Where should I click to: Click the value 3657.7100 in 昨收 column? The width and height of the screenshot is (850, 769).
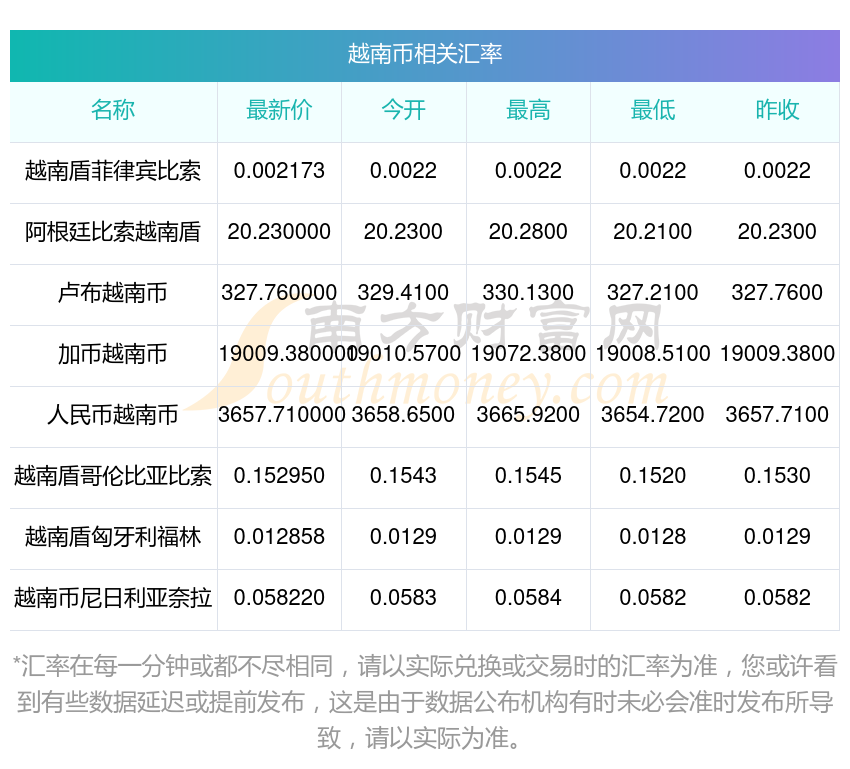click(777, 415)
